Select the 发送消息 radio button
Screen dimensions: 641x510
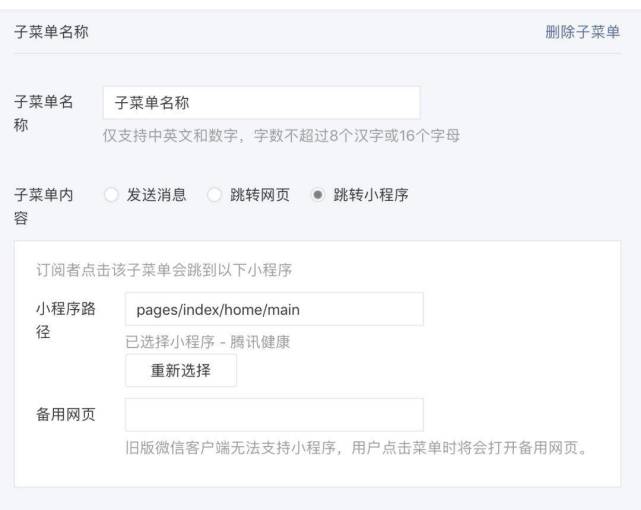111,195
